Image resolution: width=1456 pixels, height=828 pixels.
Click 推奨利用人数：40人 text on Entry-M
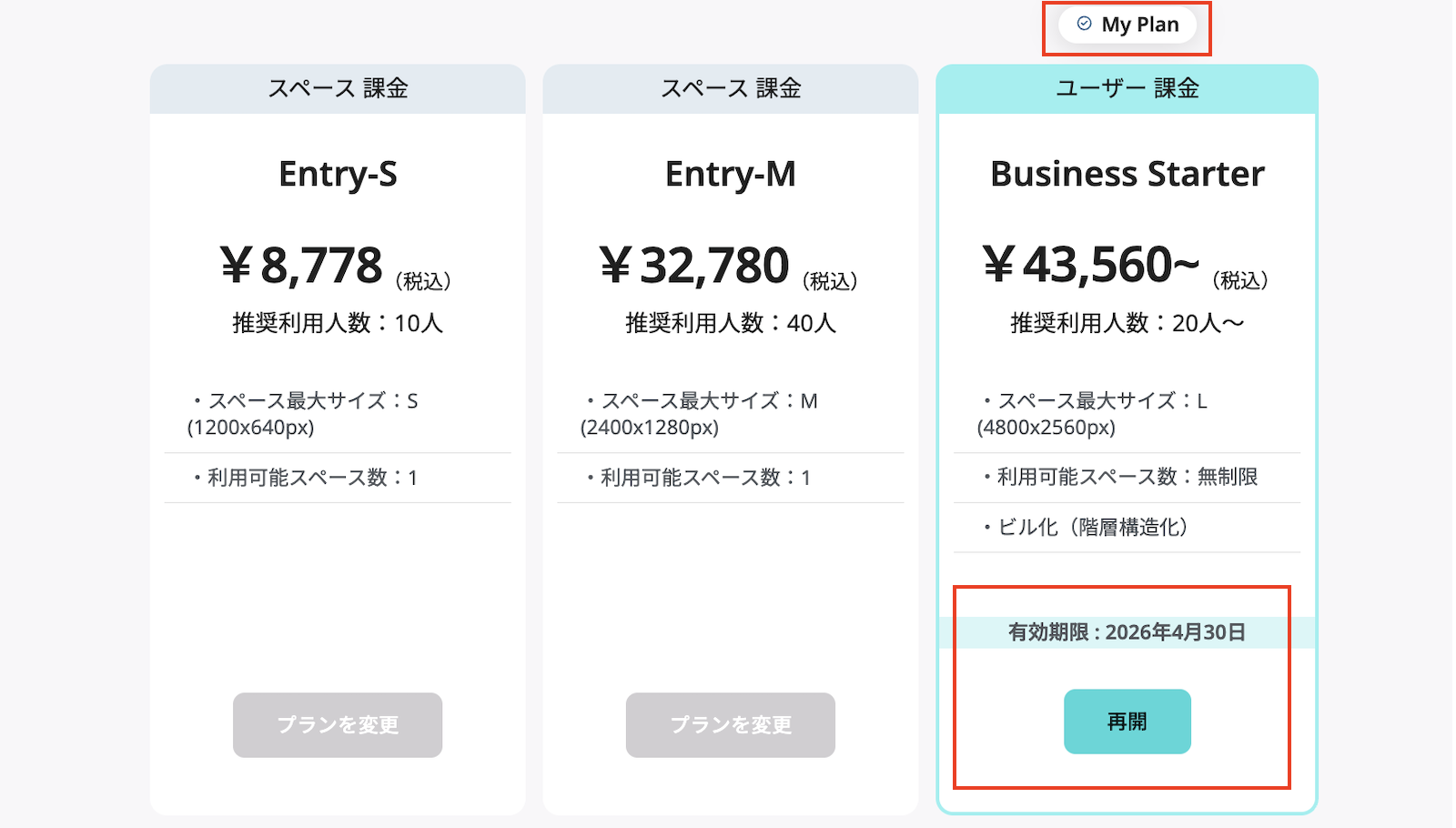pos(731,323)
